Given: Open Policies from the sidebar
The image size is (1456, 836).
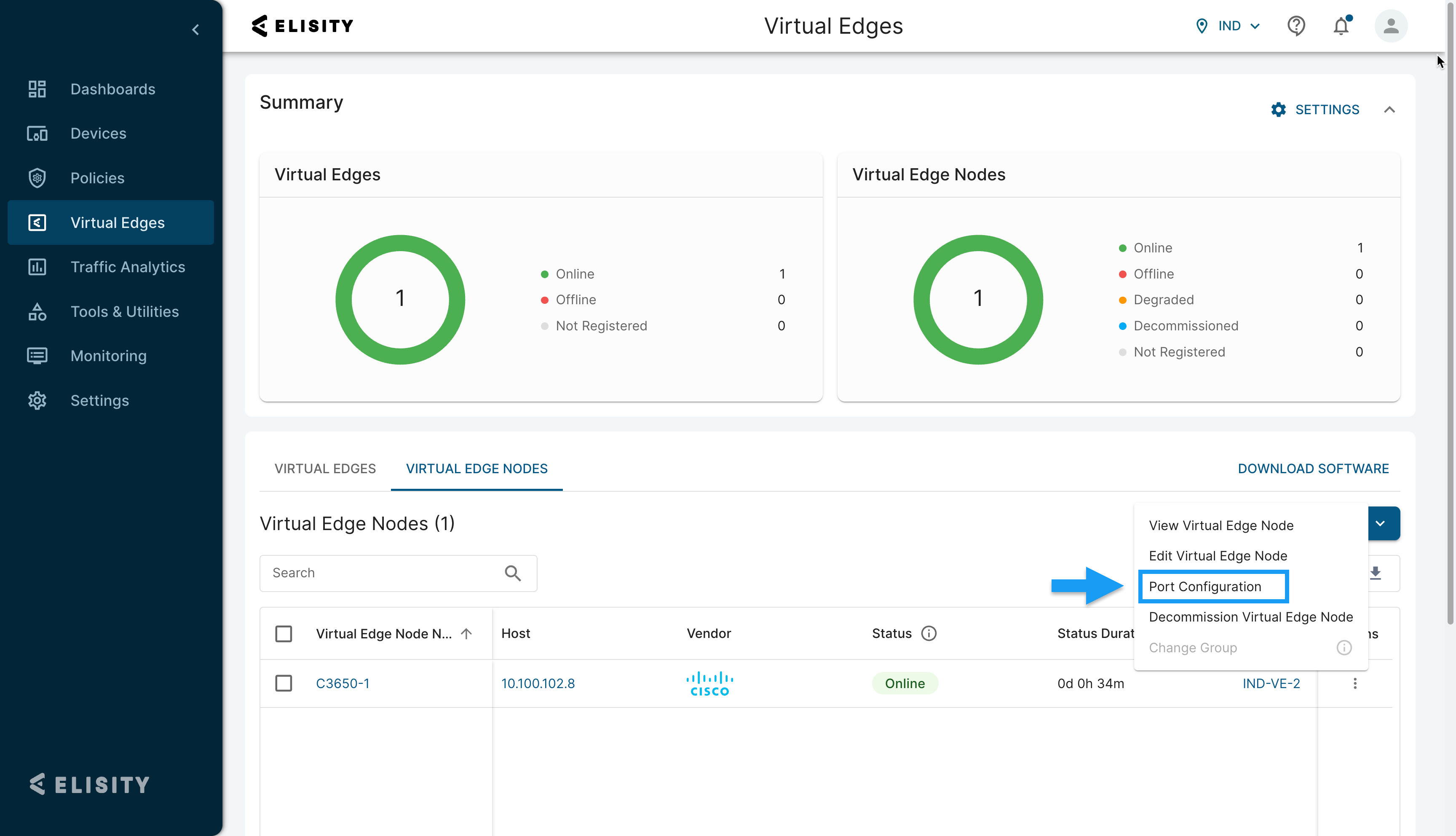Looking at the screenshot, I should (x=98, y=178).
